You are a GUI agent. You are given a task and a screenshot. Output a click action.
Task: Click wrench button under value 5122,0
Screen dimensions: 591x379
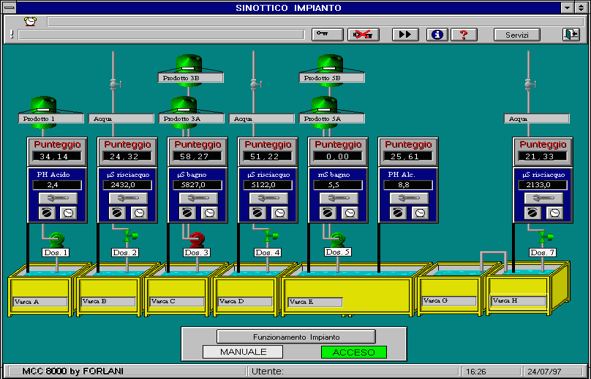[268, 198]
